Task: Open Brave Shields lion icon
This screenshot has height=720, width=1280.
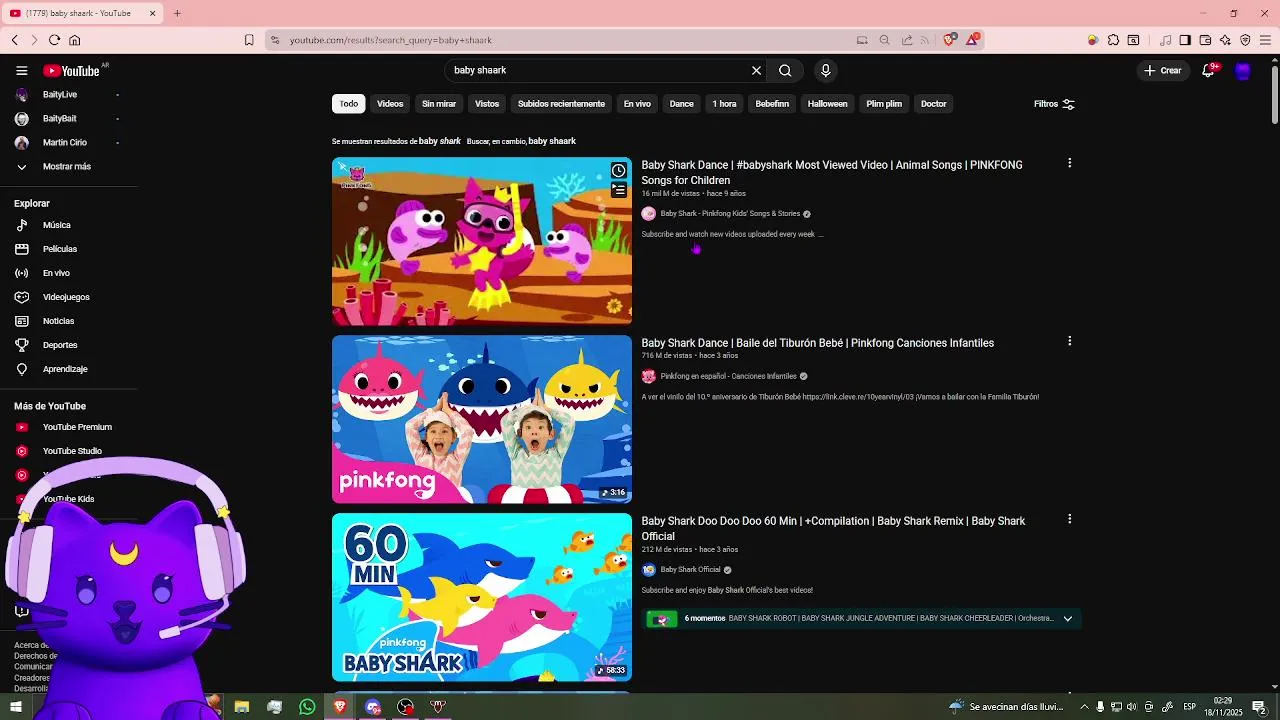Action: click(x=949, y=40)
